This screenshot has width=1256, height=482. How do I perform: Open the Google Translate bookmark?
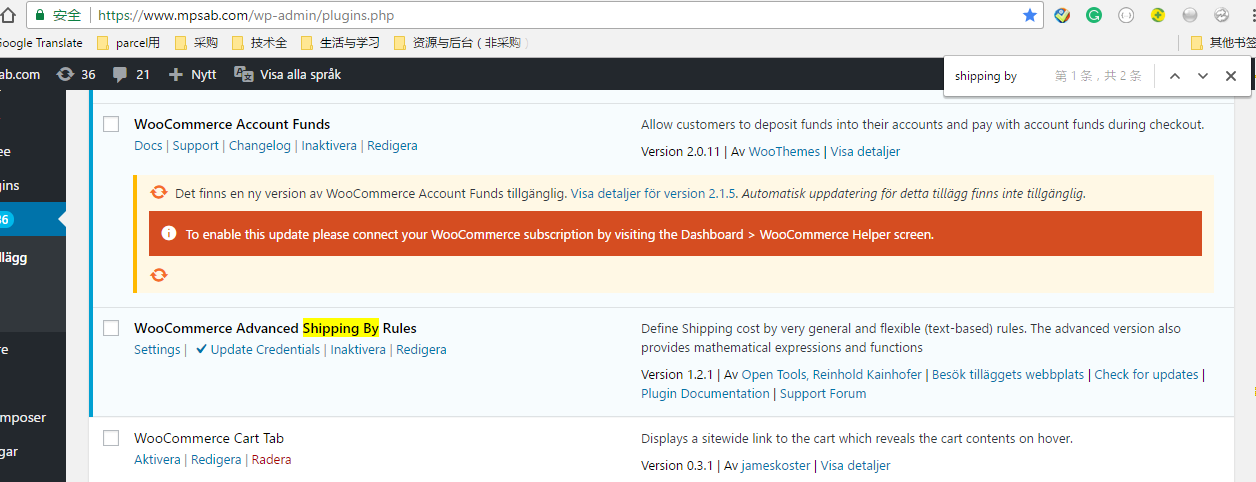(41, 43)
